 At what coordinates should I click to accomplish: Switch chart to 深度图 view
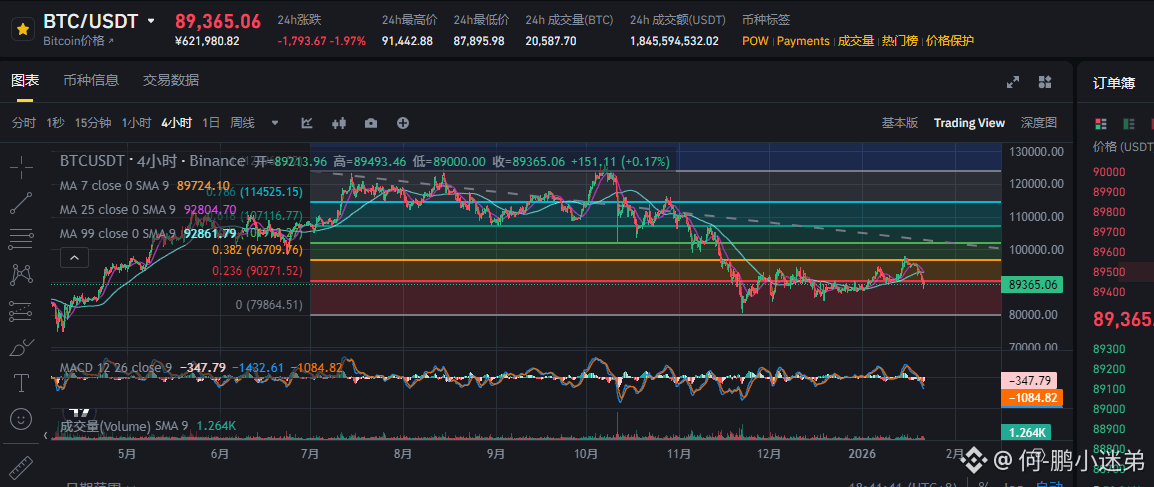coord(1038,123)
